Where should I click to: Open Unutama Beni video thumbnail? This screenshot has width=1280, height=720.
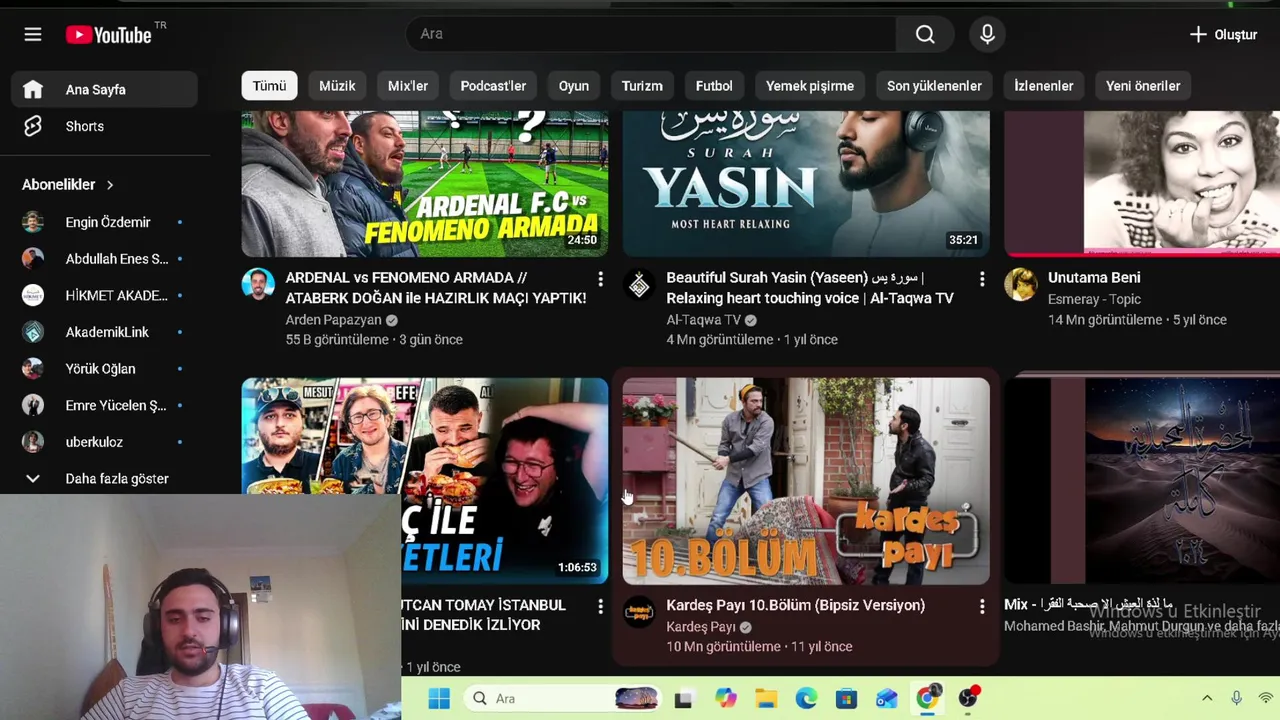[1142, 184]
